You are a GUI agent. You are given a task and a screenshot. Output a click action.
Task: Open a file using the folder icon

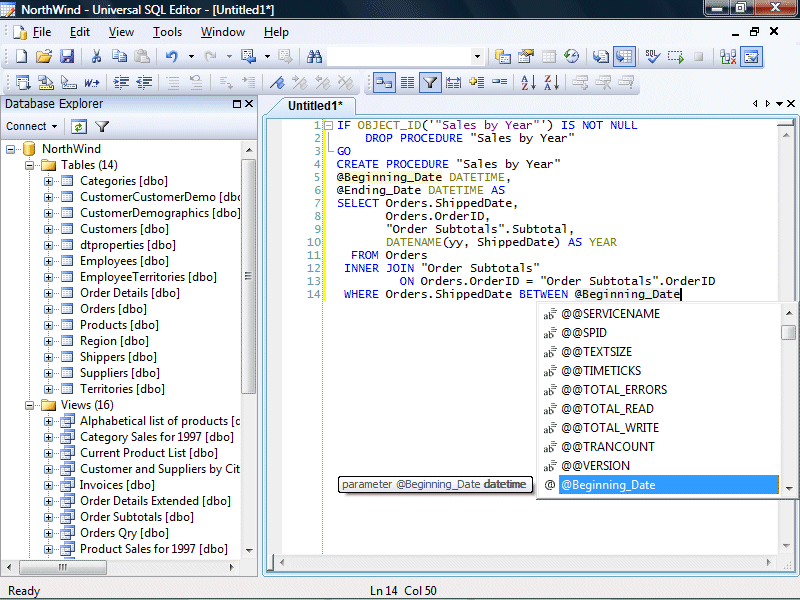coord(44,57)
